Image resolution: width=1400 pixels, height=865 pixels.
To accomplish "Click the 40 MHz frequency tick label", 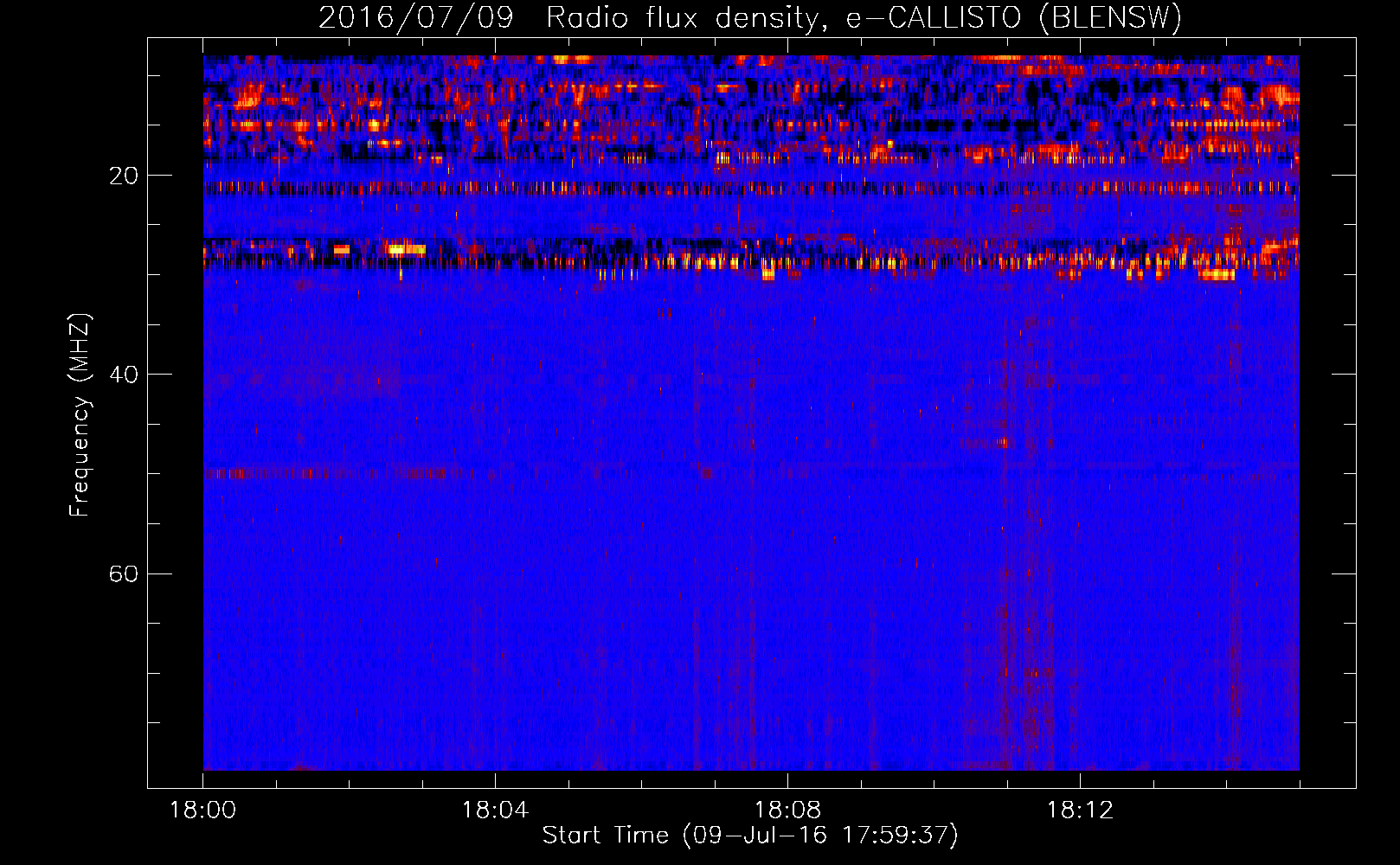I will (123, 375).
